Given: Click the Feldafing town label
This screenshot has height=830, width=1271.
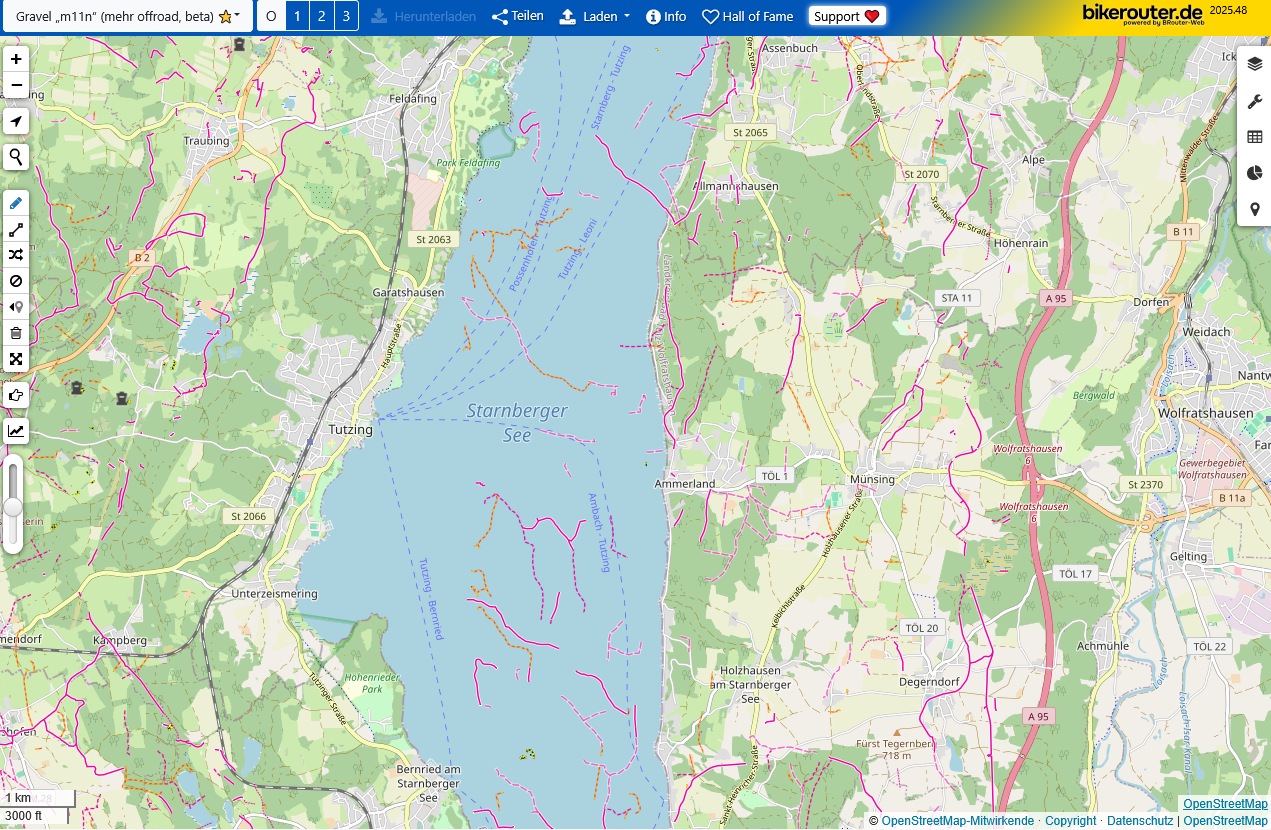Looking at the screenshot, I should [413, 99].
